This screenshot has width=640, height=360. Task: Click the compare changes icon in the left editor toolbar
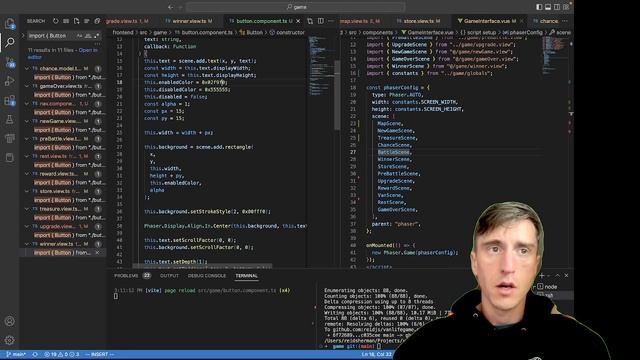pos(310,21)
